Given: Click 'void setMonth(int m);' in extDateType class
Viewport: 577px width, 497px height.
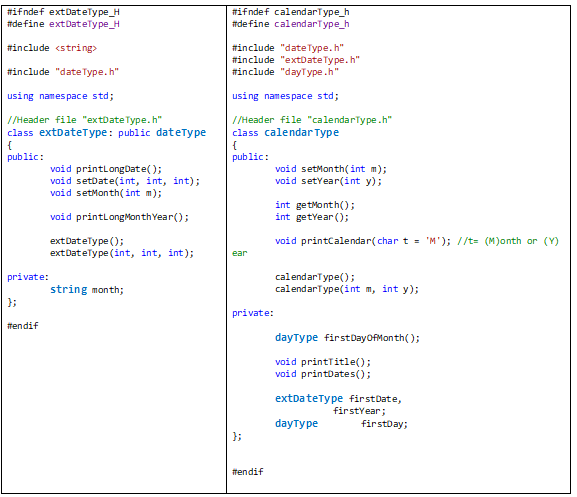Looking at the screenshot, I should 106,193.
